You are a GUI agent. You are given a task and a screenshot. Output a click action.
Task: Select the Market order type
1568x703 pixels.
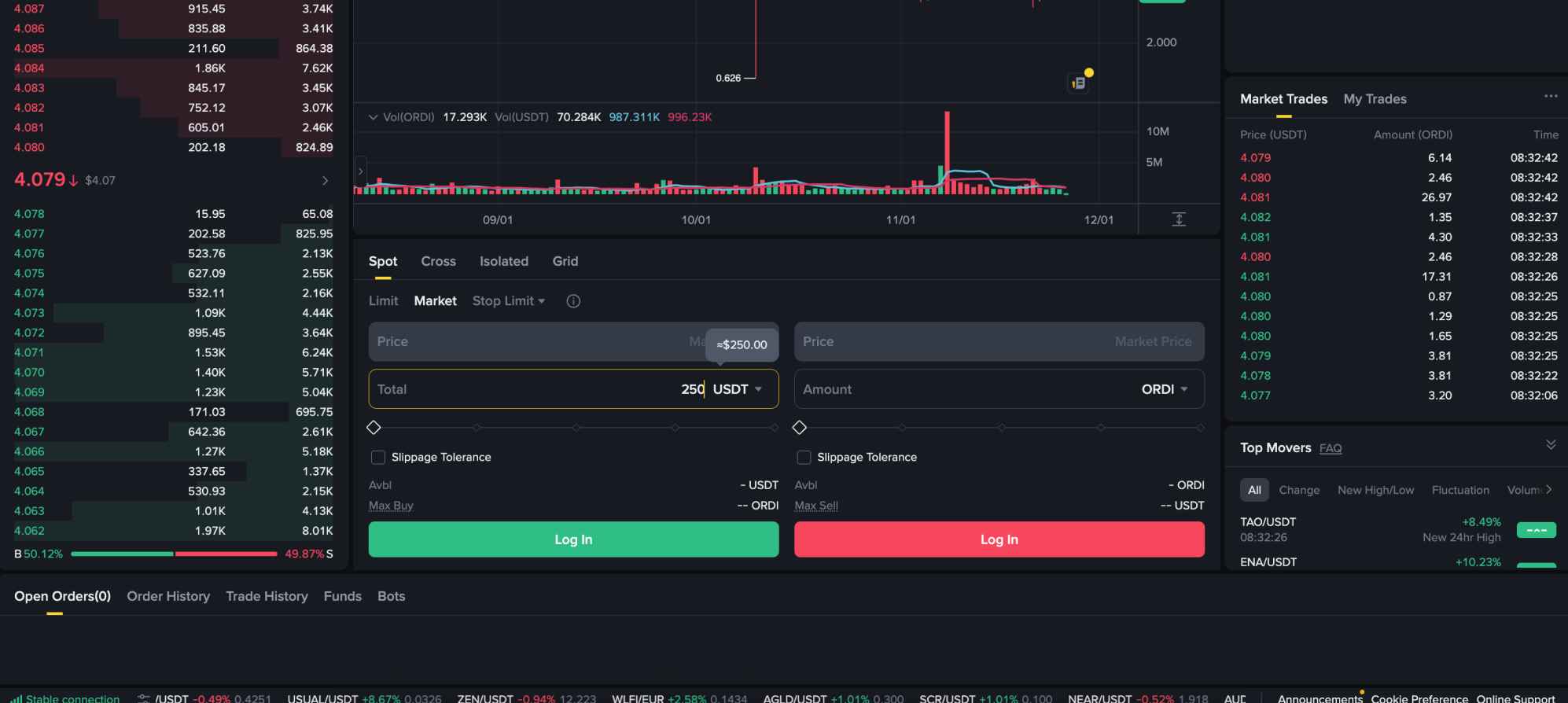click(x=435, y=301)
